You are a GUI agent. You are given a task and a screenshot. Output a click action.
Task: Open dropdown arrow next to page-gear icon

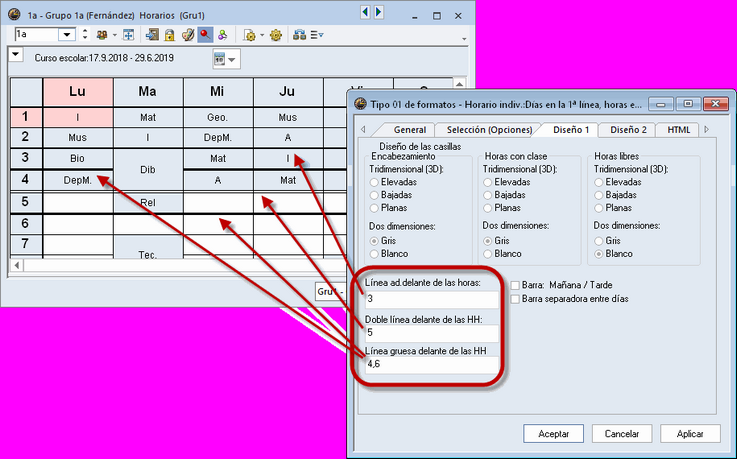262,35
